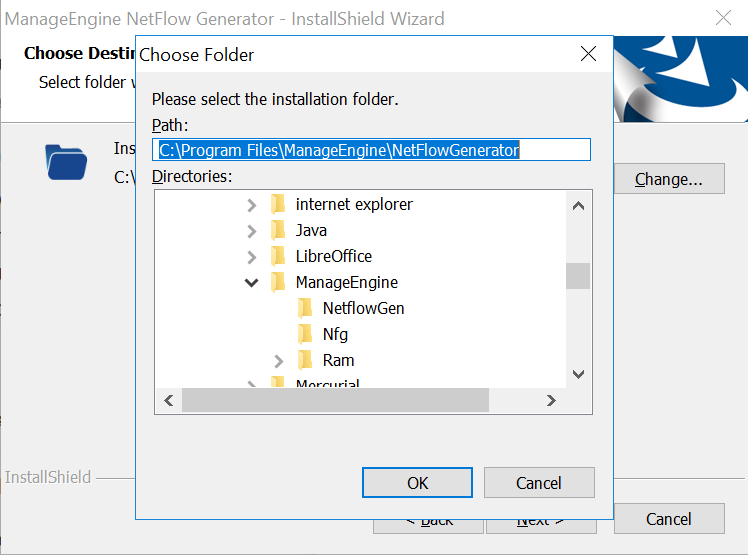Expand the Java directory node
This screenshot has height=555, width=748.
251,231
